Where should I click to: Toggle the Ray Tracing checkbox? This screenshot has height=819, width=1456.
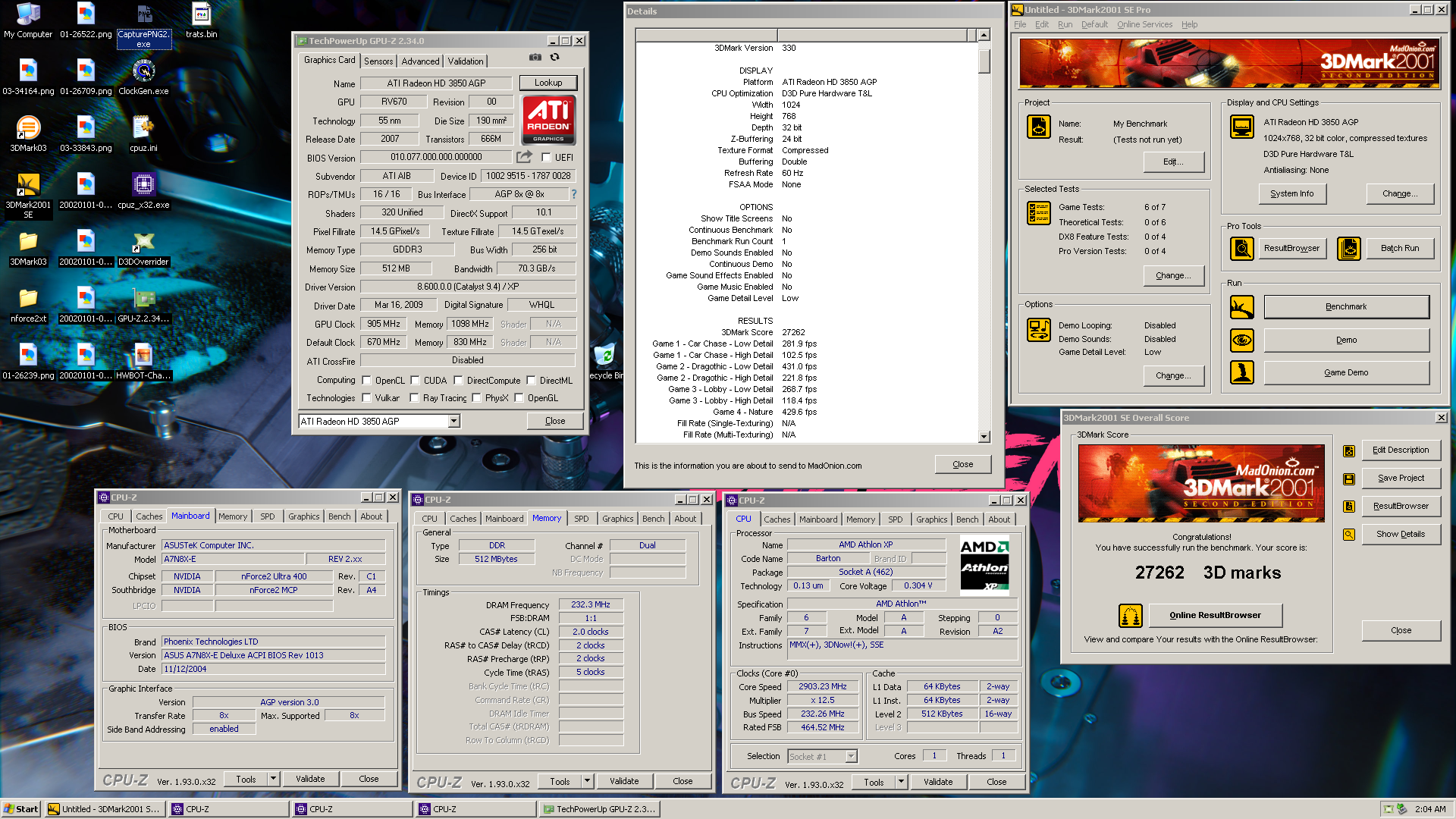pyautogui.click(x=414, y=398)
